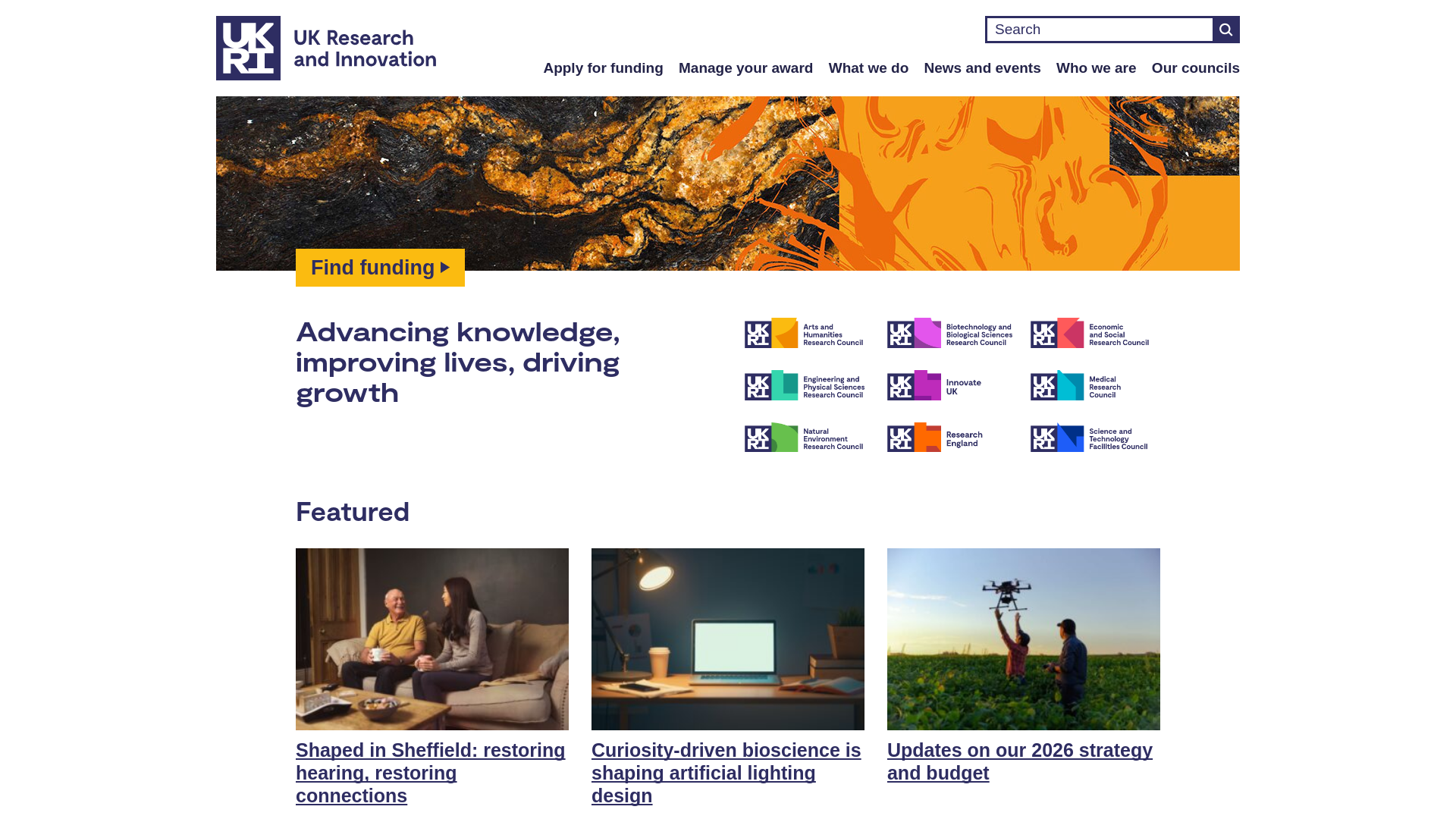Open the Apply for funding menu

603,68
